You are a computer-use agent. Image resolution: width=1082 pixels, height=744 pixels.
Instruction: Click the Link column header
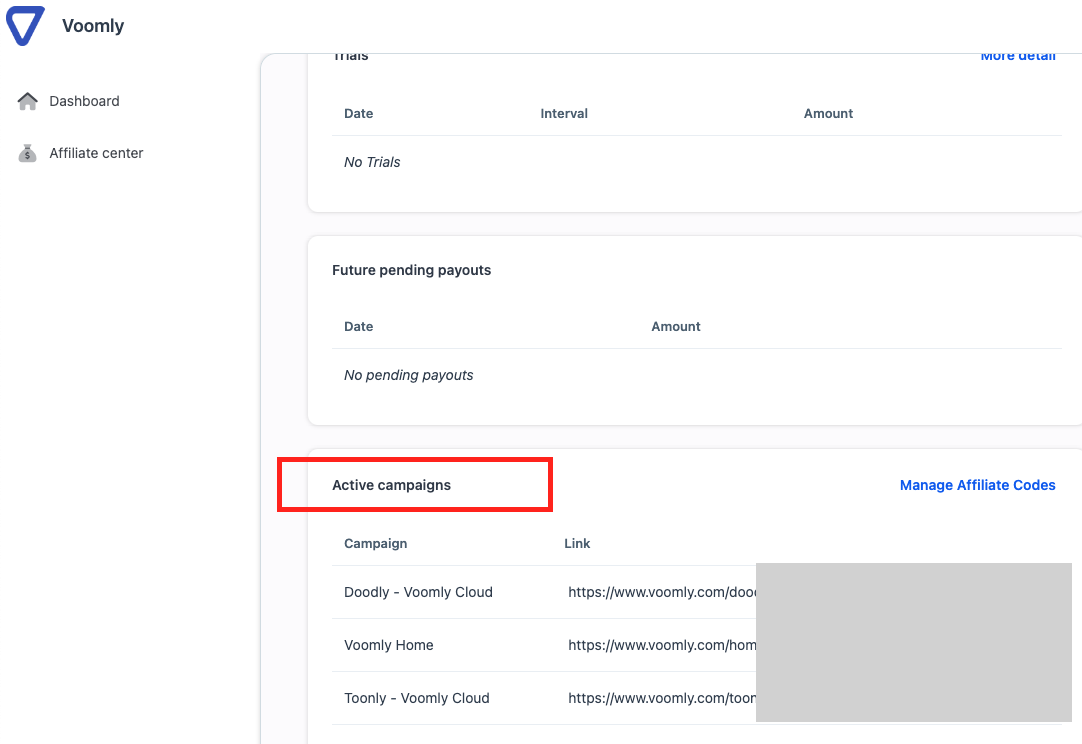click(577, 544)
